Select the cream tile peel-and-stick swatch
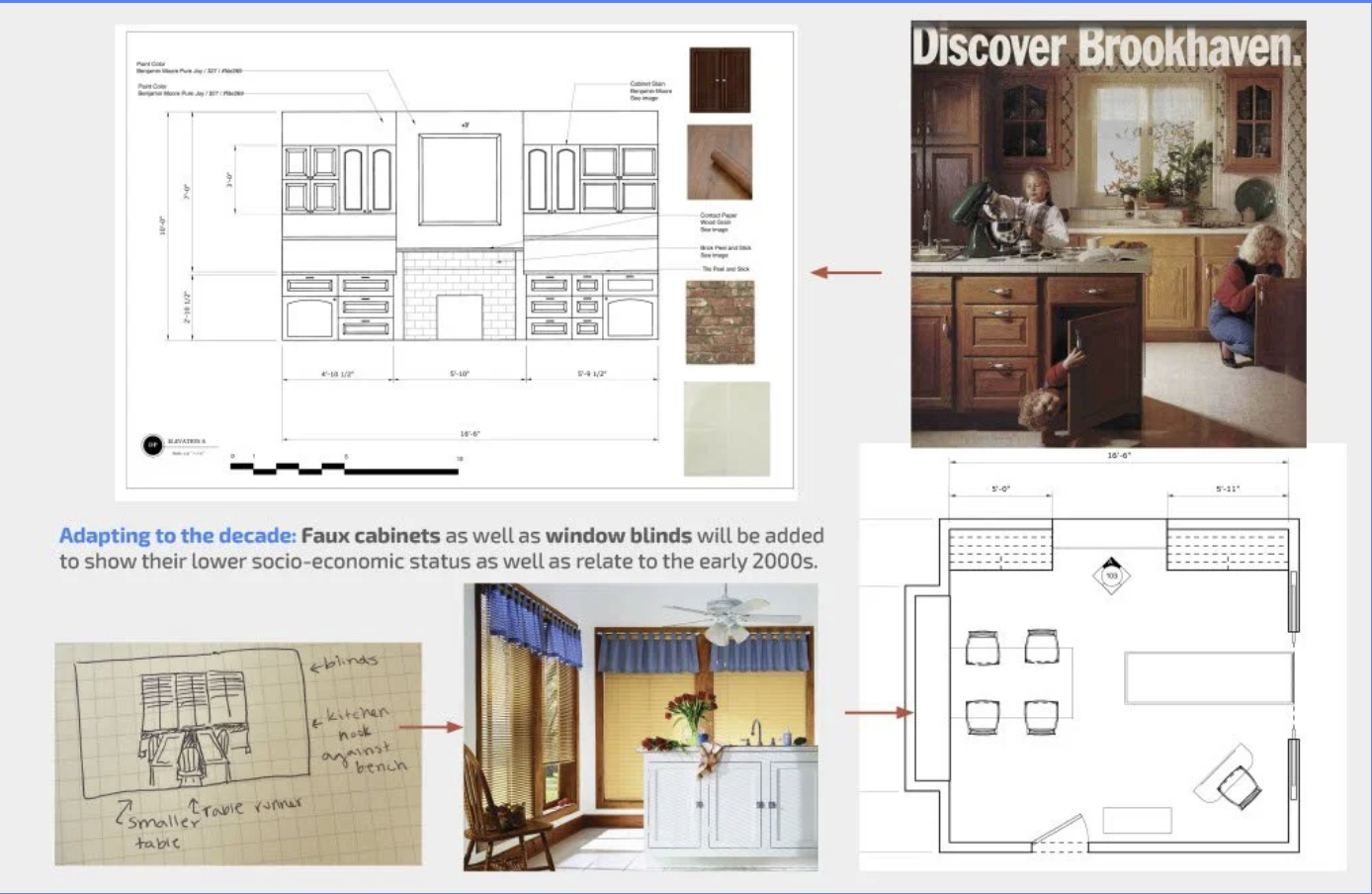This screenshot has height=894, width=1372. tap(727, 428)
